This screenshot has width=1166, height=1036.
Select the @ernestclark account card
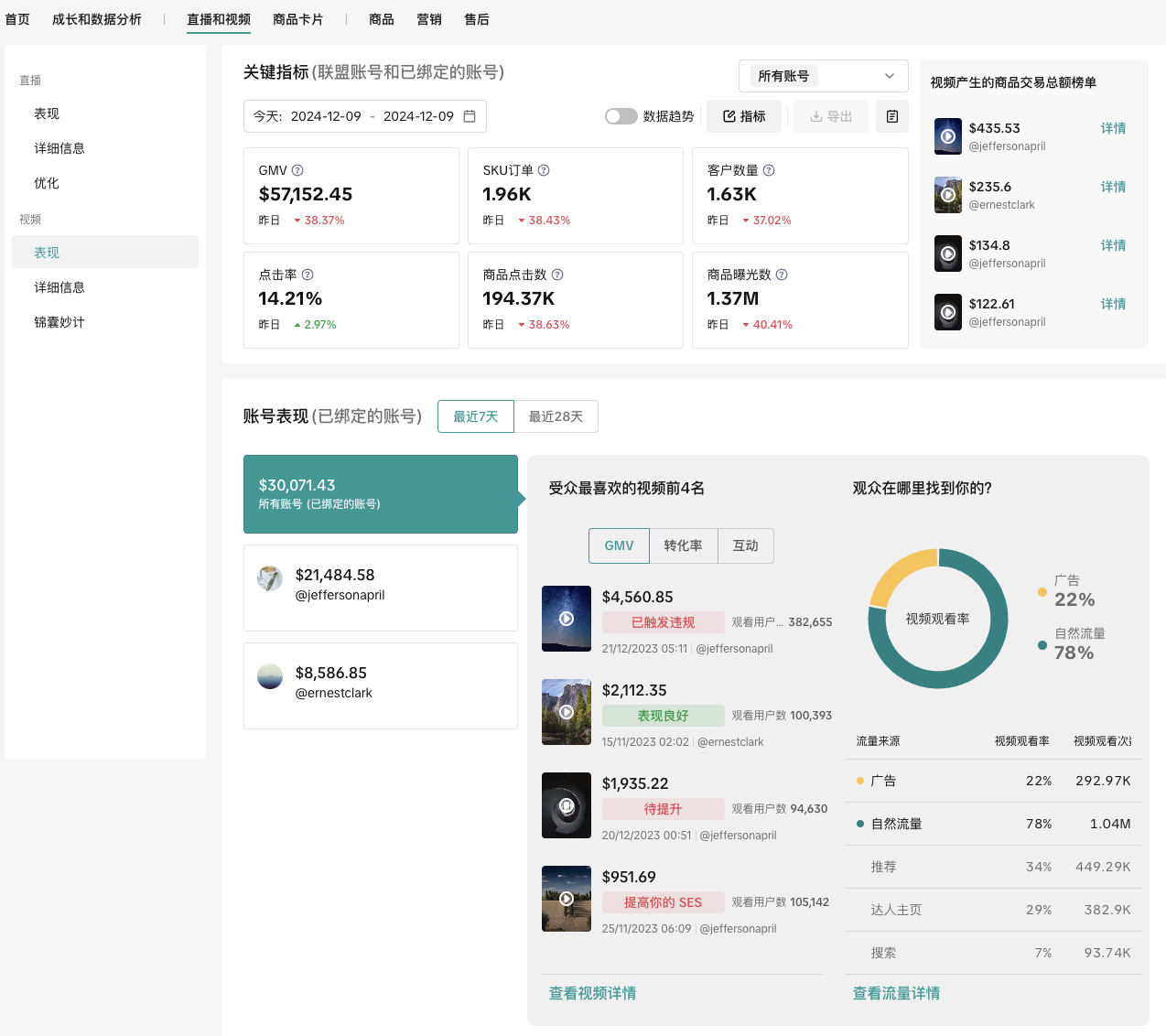pyautogui.click(x=380, y=685)
